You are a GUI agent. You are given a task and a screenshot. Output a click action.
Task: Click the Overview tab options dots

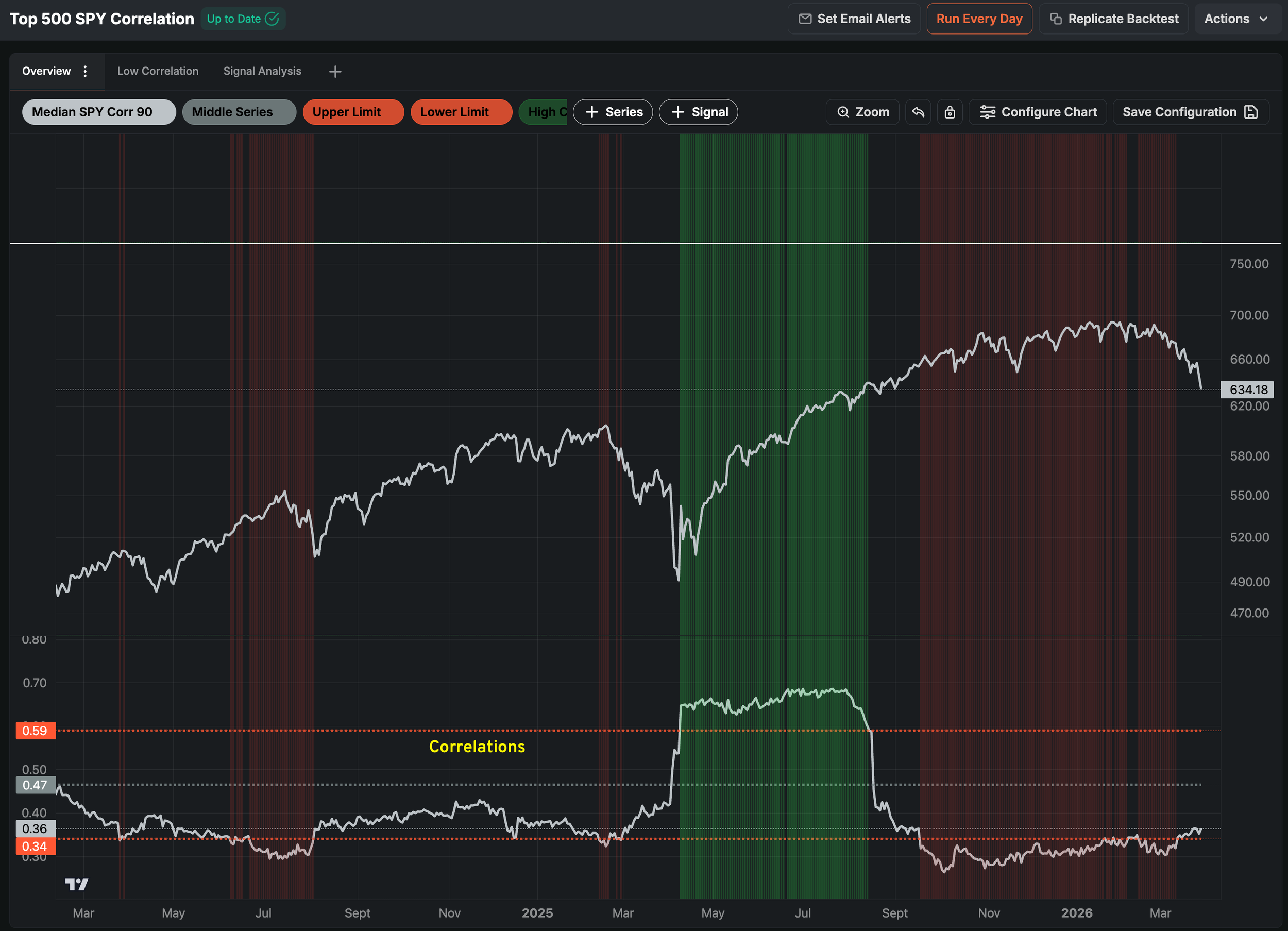pyautogui.click(x=85, y=71)
